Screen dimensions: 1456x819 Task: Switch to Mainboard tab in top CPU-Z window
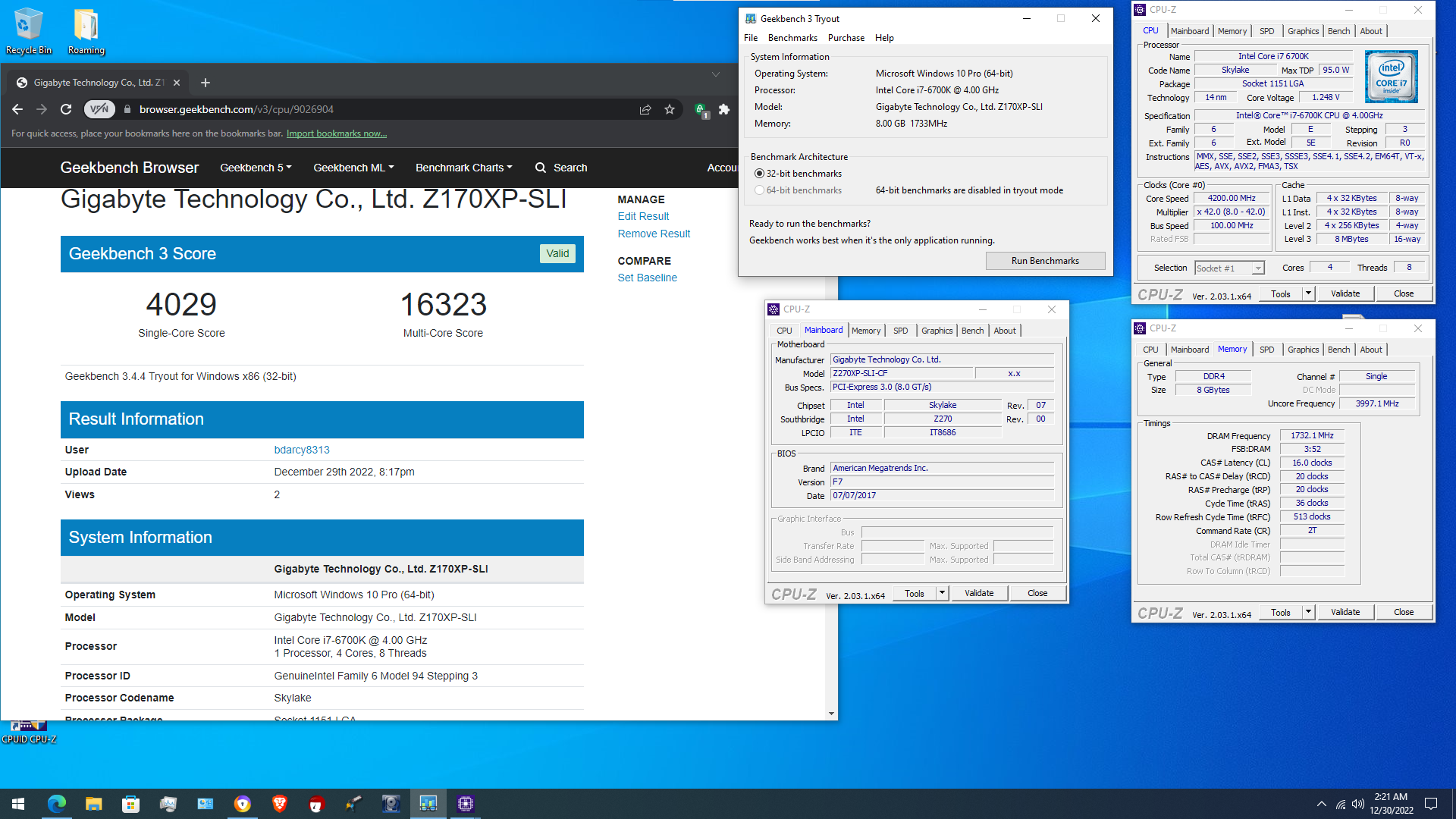click(x=1189, y=31)
